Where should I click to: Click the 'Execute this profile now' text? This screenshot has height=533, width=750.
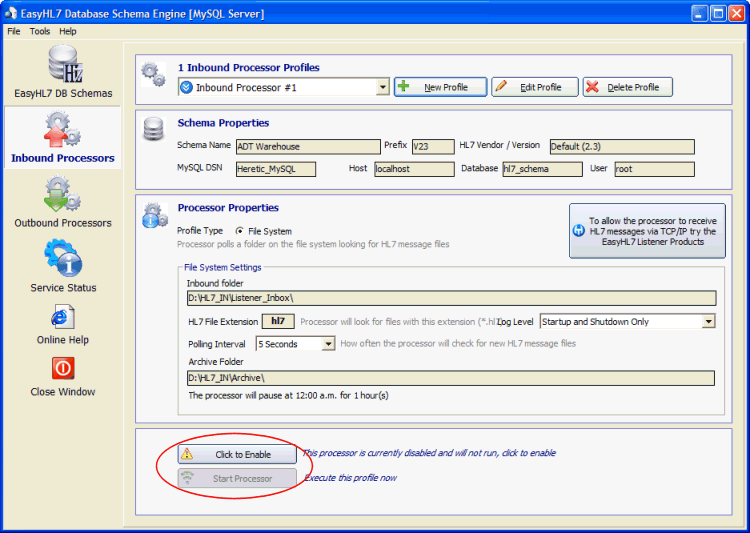pyautogui.click(x=350, y=477)
